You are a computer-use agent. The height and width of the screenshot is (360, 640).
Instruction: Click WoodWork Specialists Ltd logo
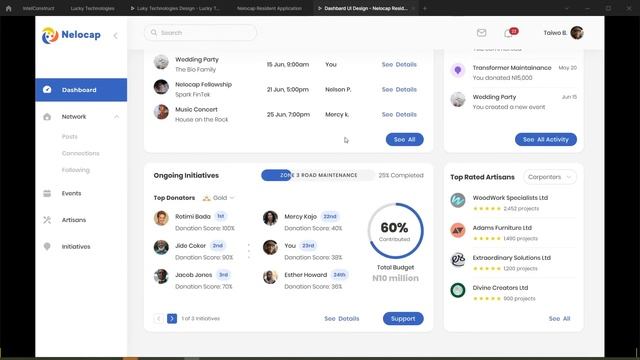click(458, 200)
